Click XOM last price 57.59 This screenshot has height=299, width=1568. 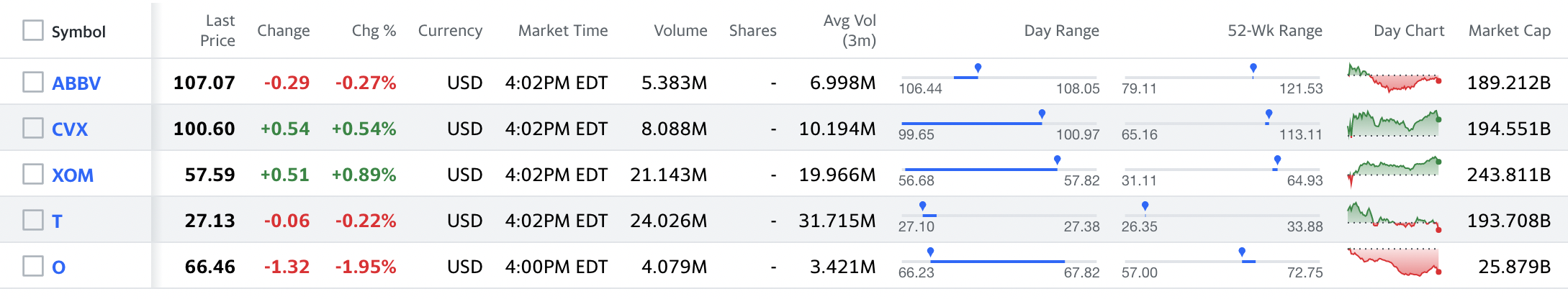[210, 175]
